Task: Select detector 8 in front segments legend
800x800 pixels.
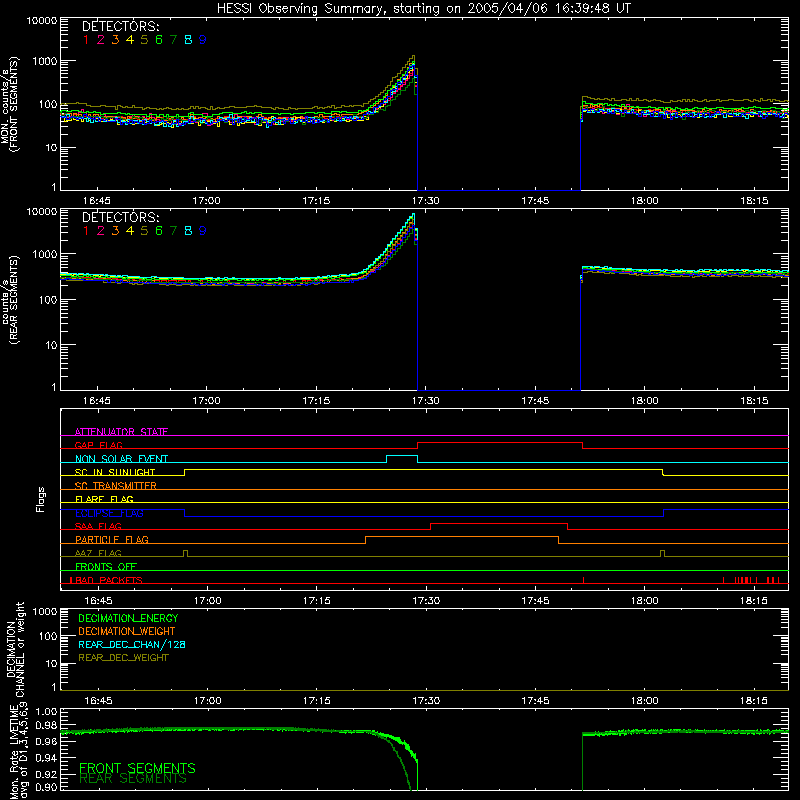Action: (x=188, y=39)
